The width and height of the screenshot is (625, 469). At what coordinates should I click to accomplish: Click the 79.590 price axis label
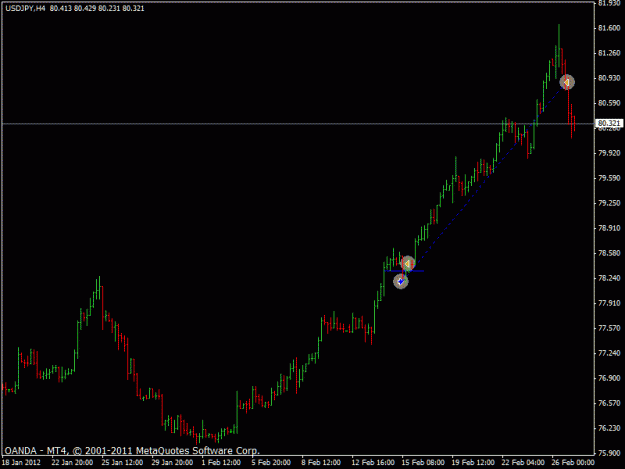[x=609, y=178]
